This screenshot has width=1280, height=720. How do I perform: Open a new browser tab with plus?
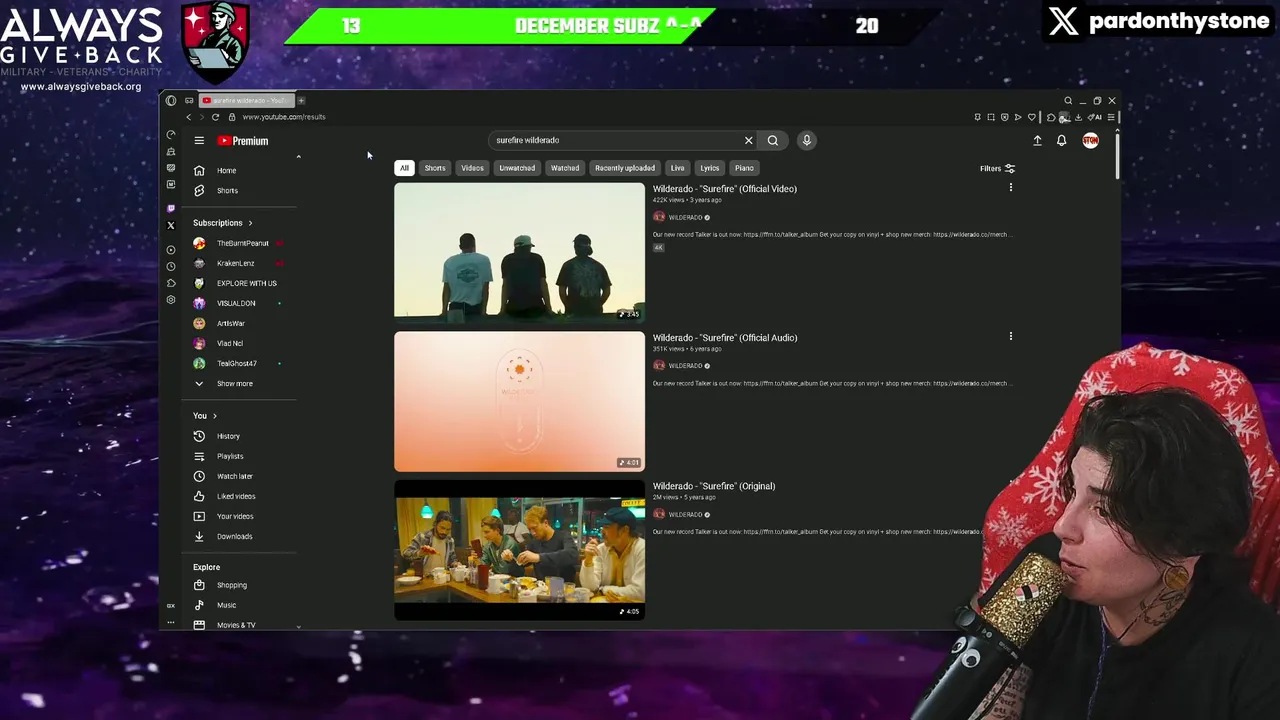(301, 100)
